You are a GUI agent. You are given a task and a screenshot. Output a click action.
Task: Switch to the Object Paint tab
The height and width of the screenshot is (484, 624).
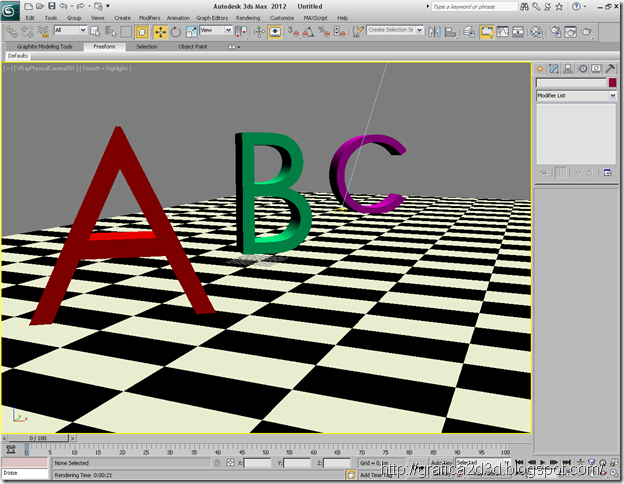point(193,47)
